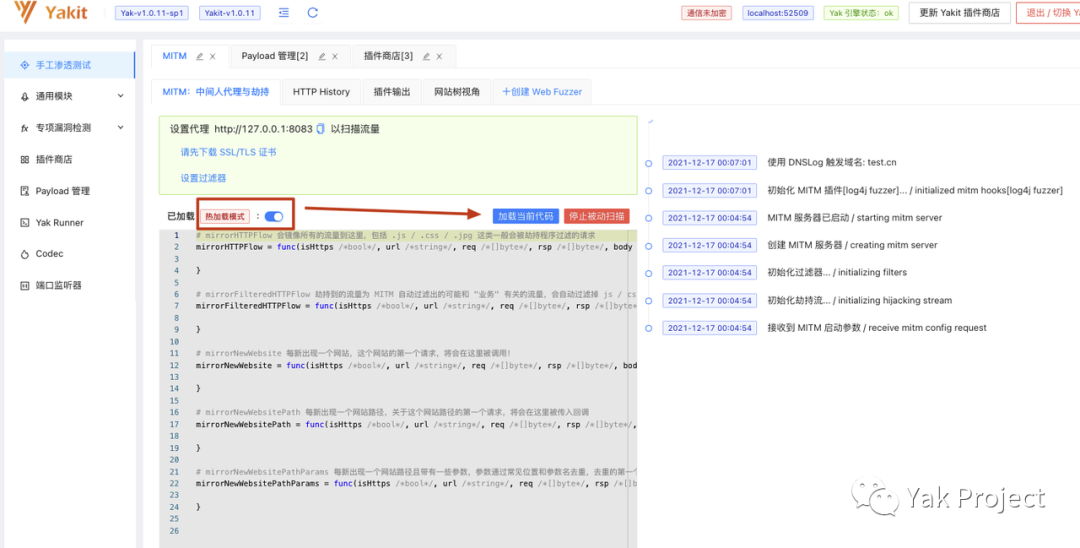Click the Payload 管理 sidebar icon
This screenshot has width=1080, height=548.
(24, 191)
